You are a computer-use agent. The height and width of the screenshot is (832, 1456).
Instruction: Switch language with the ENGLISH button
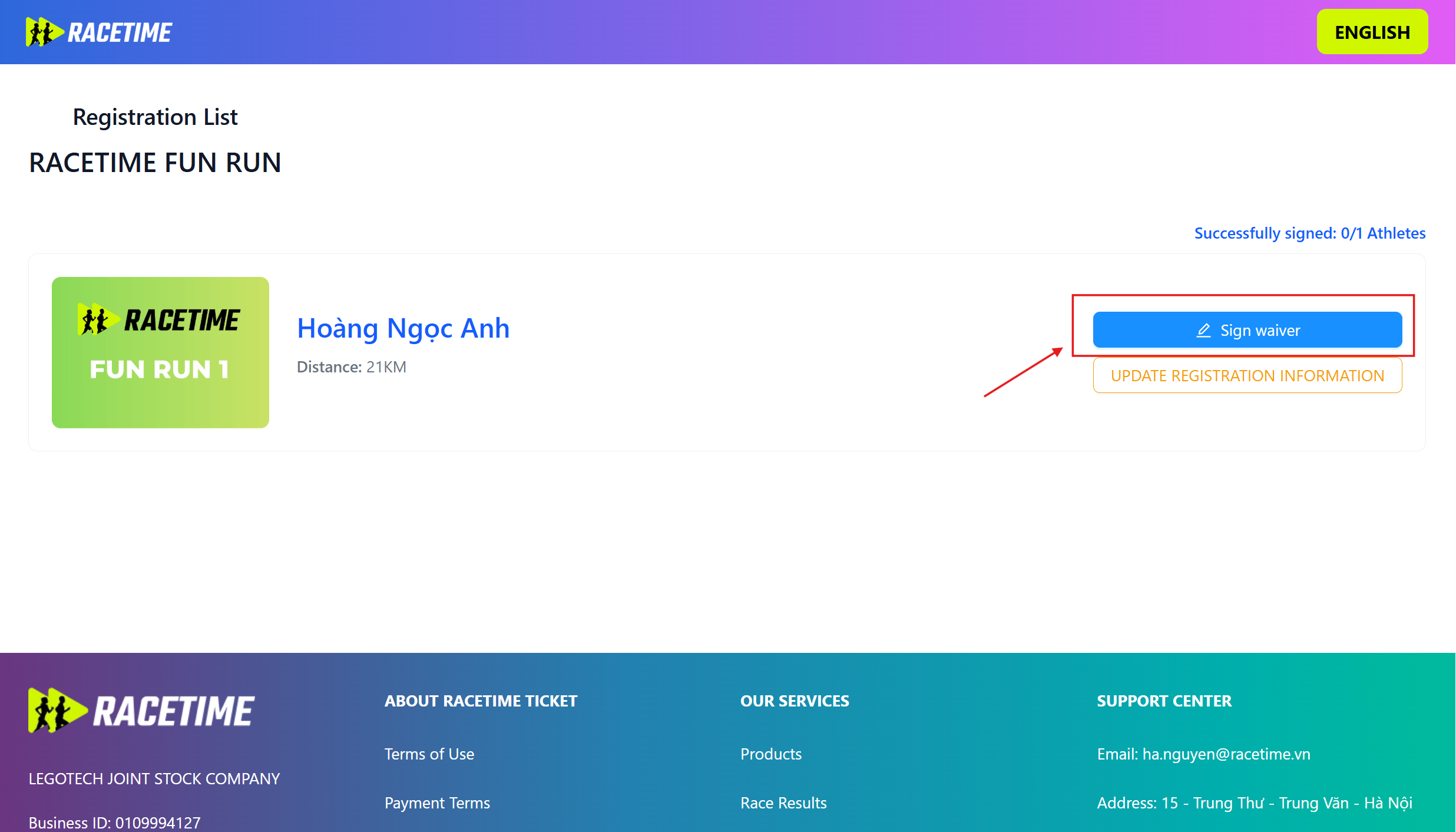(x=1372, y=32)
